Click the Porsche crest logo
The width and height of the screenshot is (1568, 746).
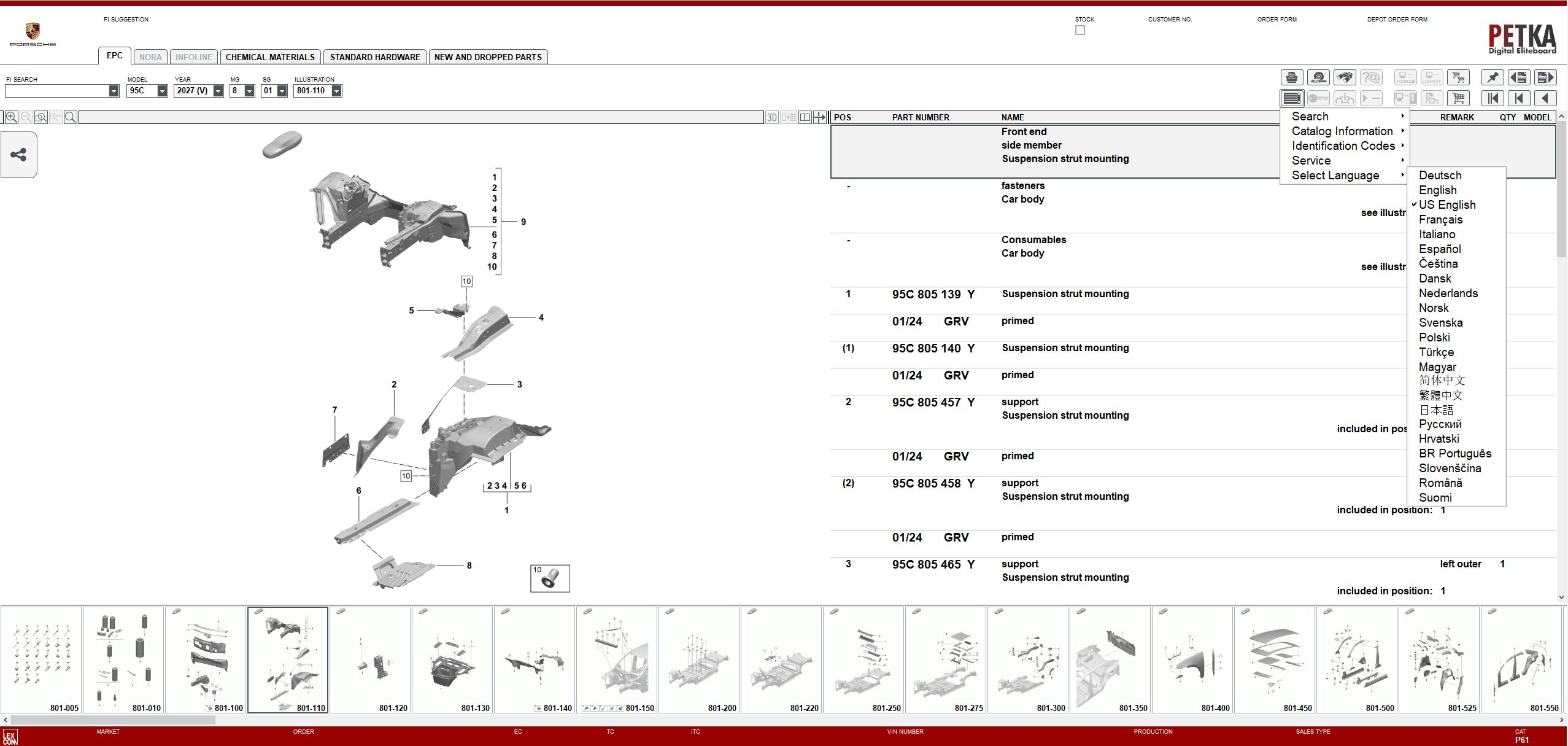(x=33, y=32)
